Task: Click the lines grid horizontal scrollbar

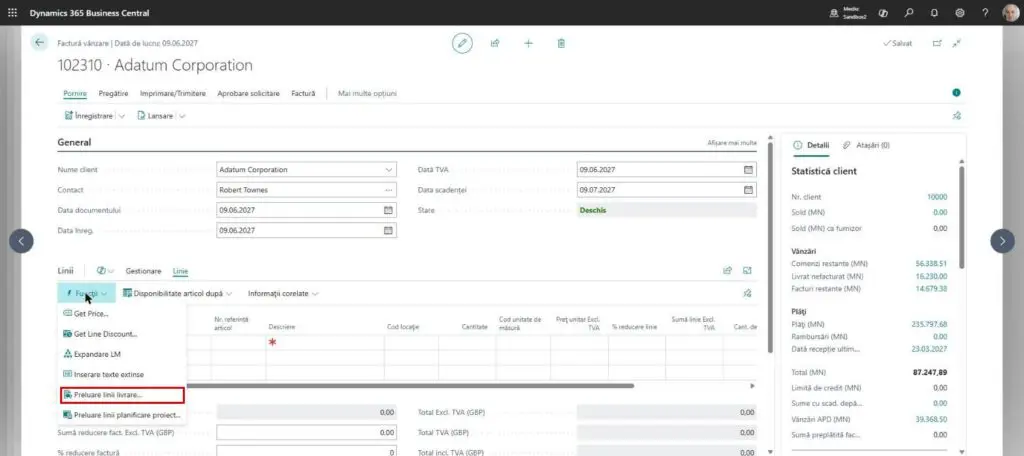Action: click(x=410, y=386)
